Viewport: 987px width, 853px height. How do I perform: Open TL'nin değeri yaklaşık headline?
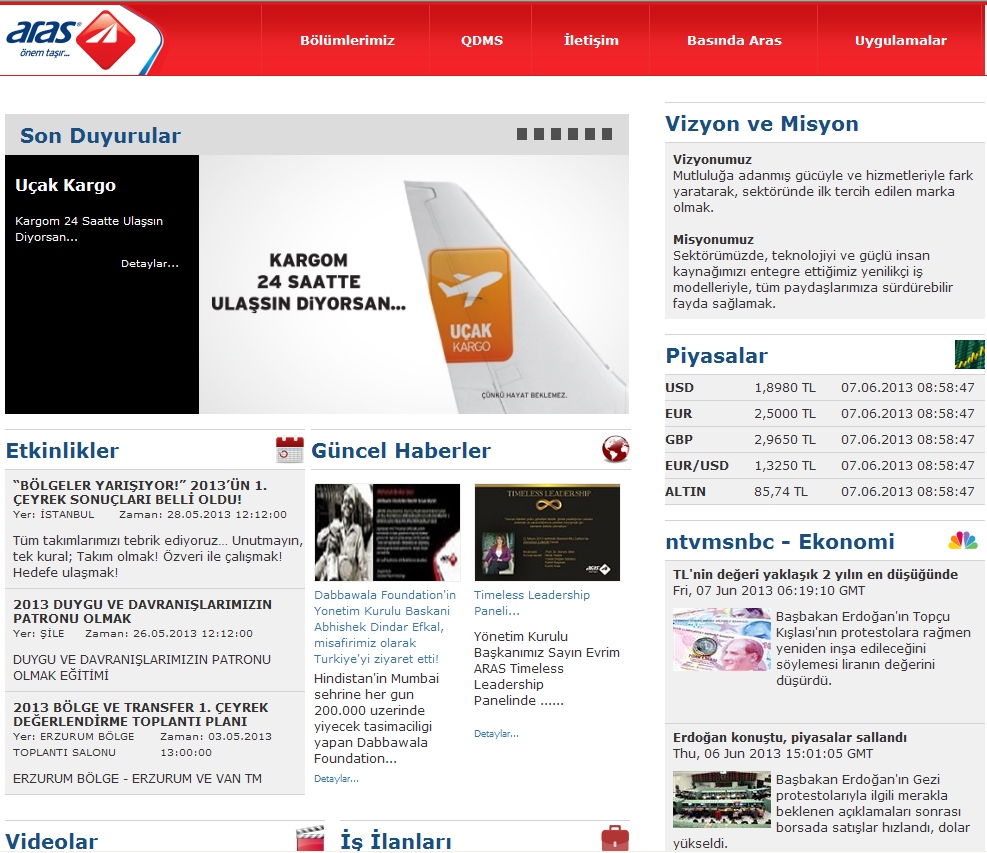815,574
